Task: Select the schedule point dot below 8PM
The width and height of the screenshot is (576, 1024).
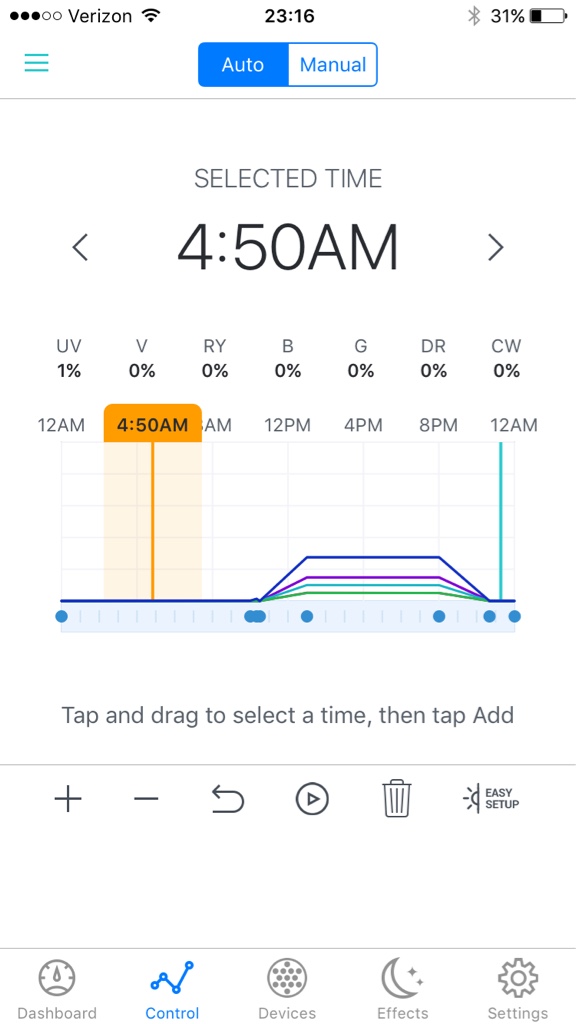Action: tap(439, 616)
